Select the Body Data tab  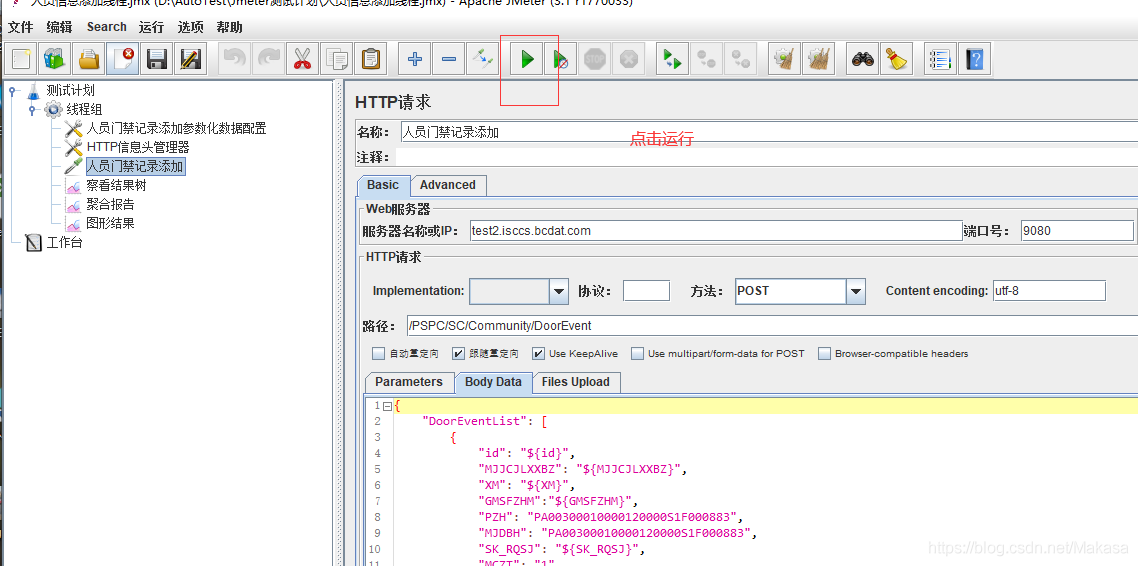pyautogui.click(x=494, y=382)
